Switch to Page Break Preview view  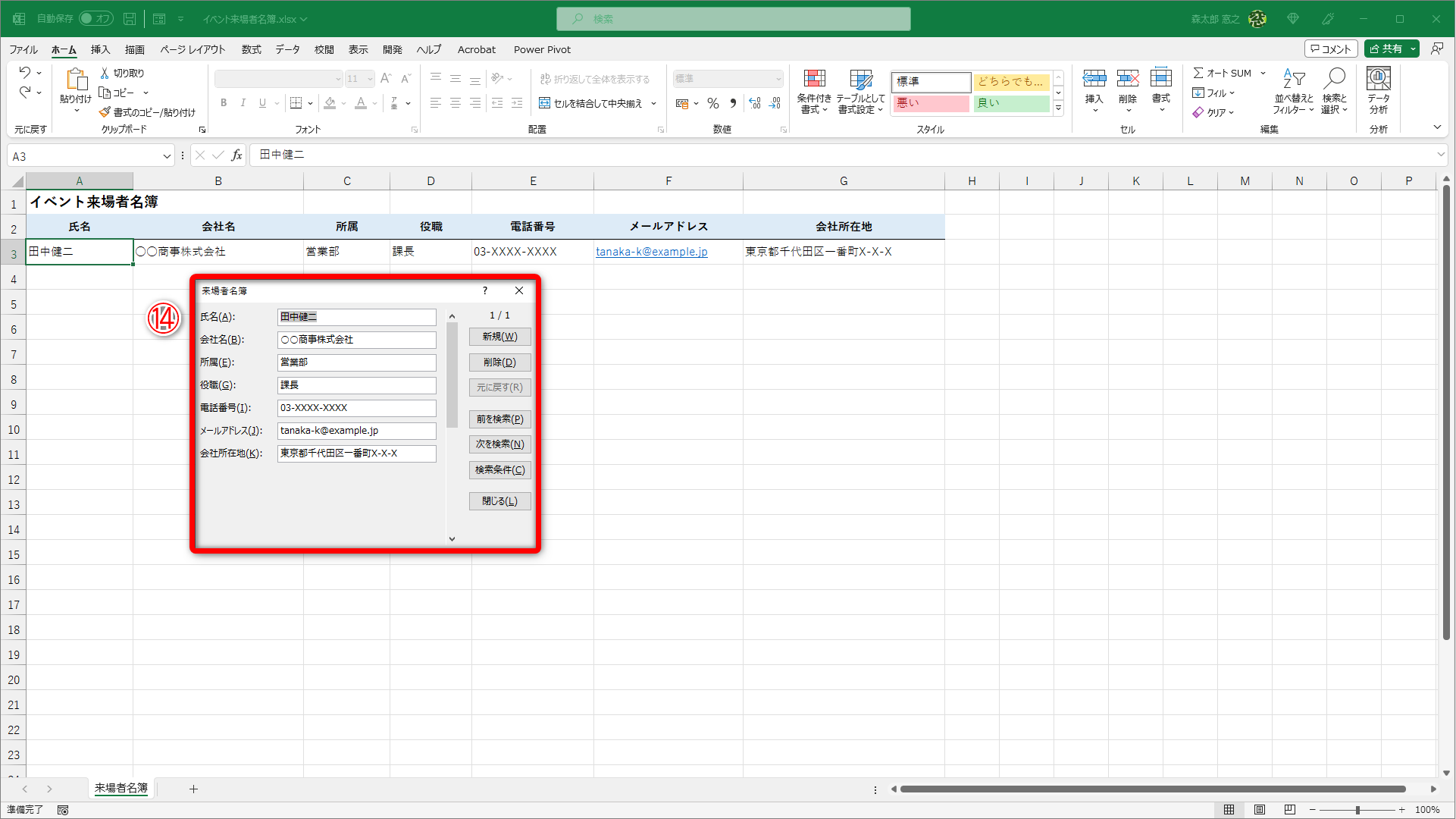[1290, 810]
